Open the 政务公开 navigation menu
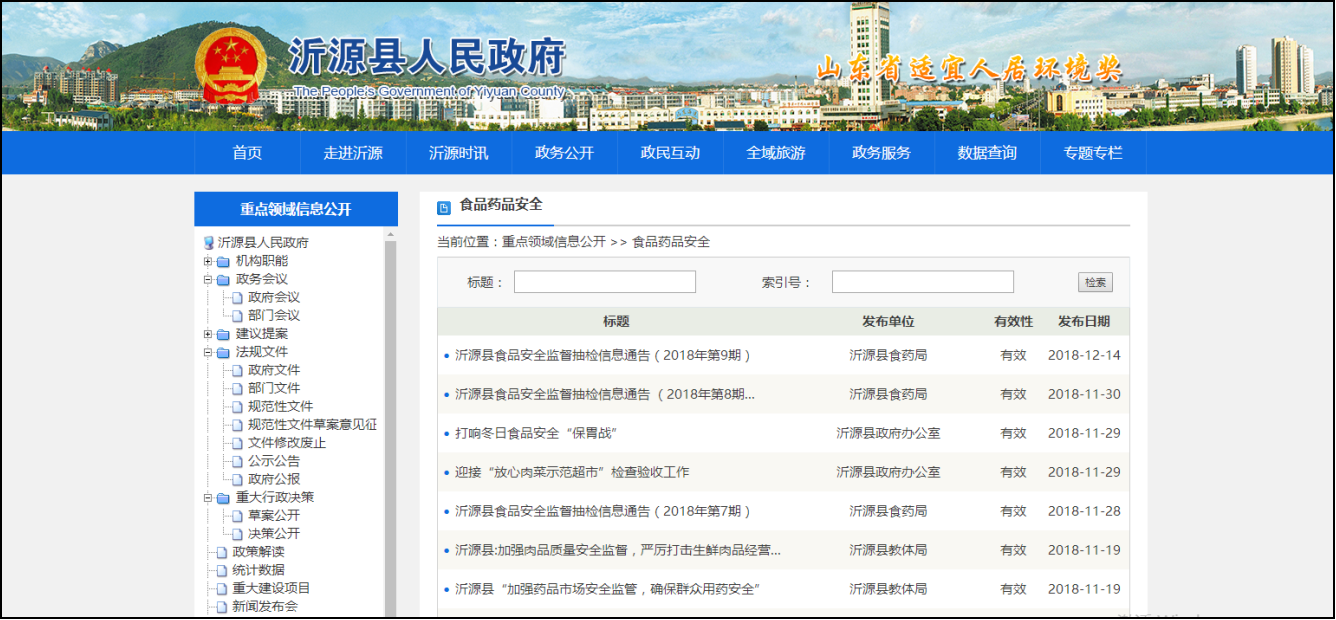The image size is (1336, 620). click(x=564, y=153)
